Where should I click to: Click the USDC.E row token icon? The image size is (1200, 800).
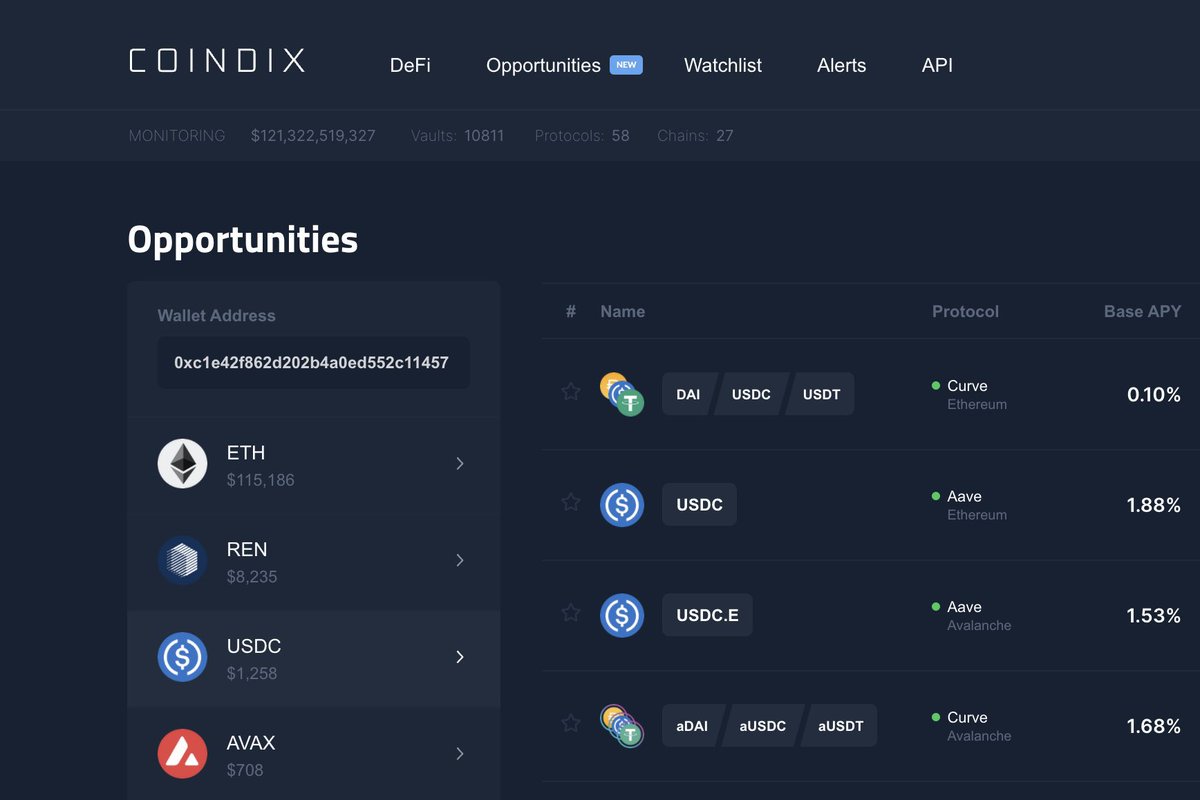622,615
